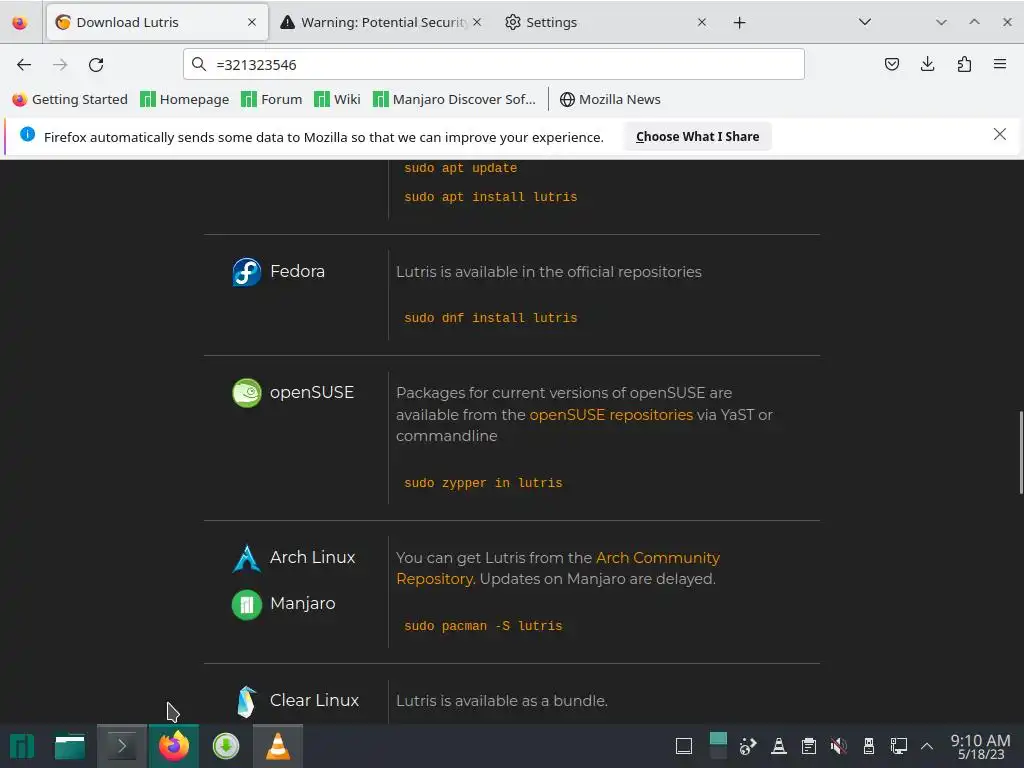
Task: Reload the current page
Action: [x=96, y=65]
